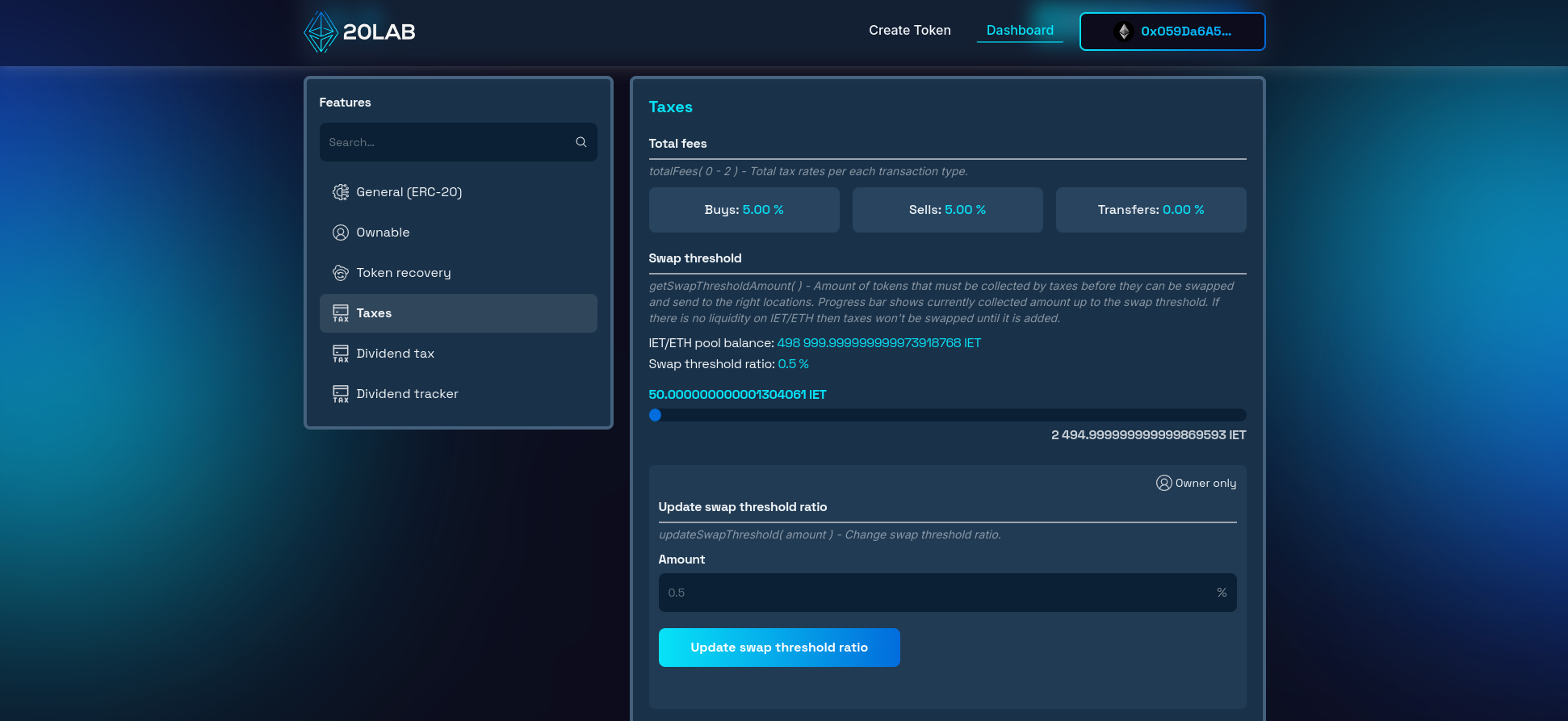The width and height of the screenshot is (1568, 721).
Task: Click the General (ERC-20) gear icon
Action: click(341, 192)
